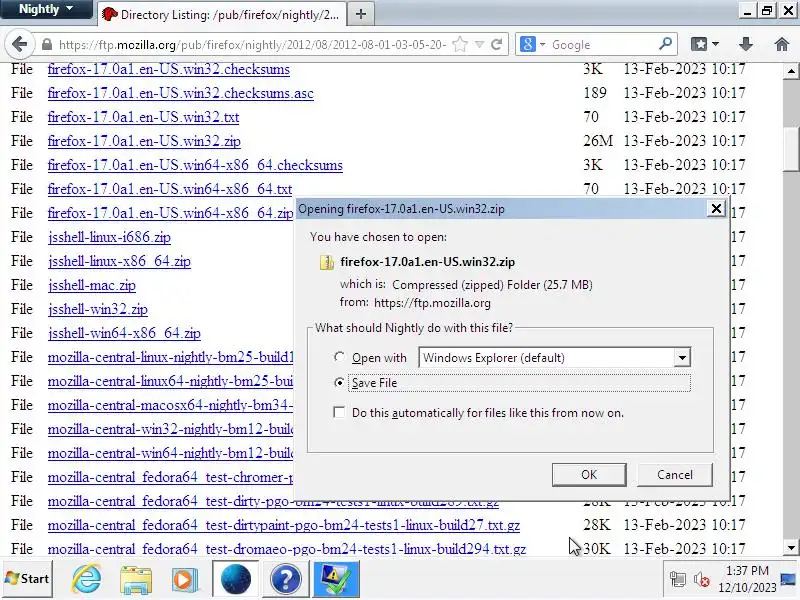
Task: Click the show desktop monitor icon
Action: point(789,579)
